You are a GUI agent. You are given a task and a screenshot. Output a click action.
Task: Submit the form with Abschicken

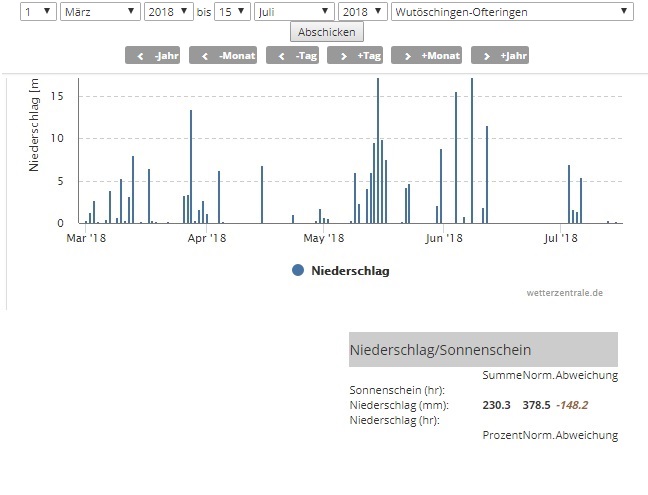pos(325,32)
